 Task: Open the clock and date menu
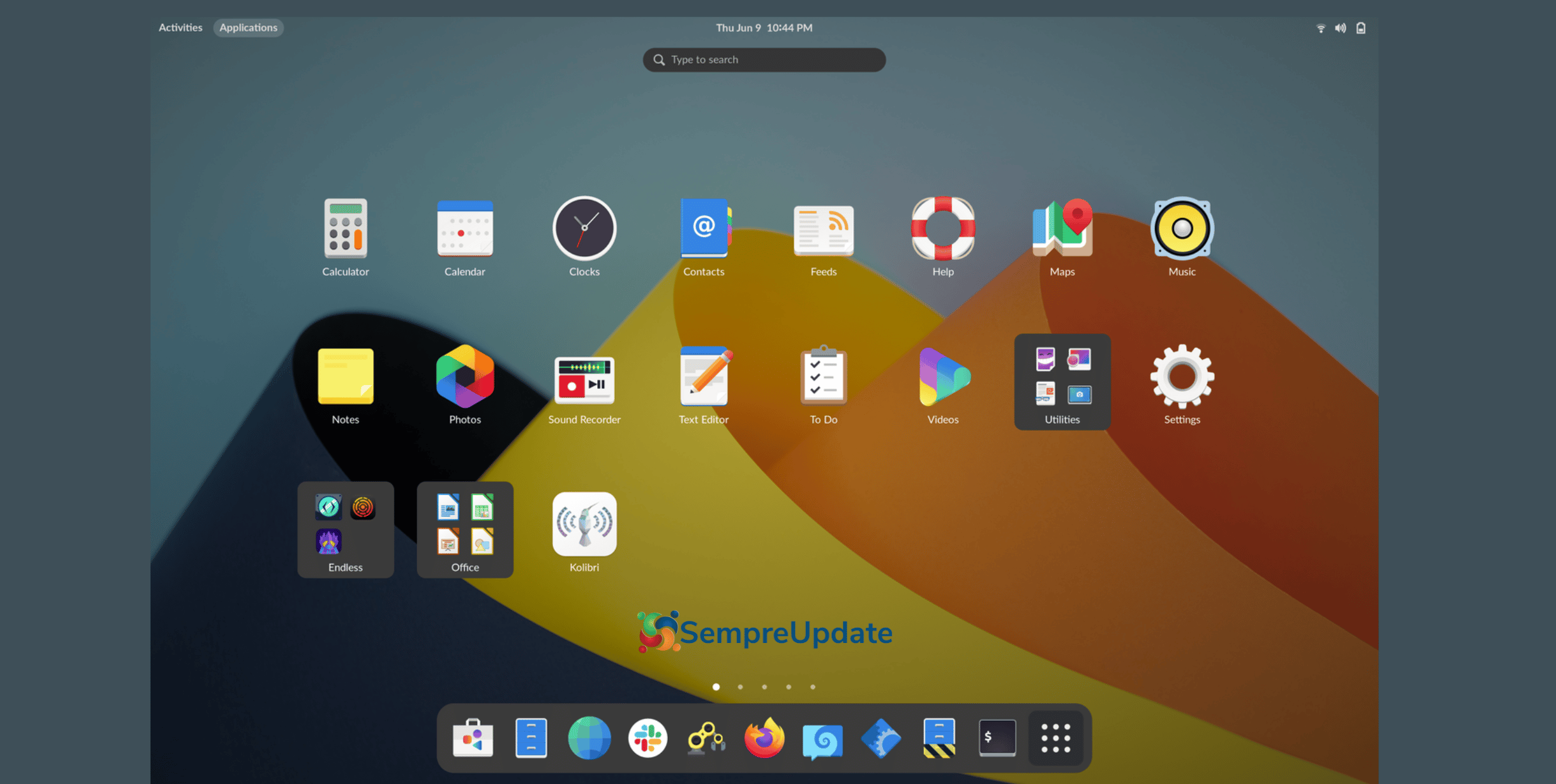[764, 27]
